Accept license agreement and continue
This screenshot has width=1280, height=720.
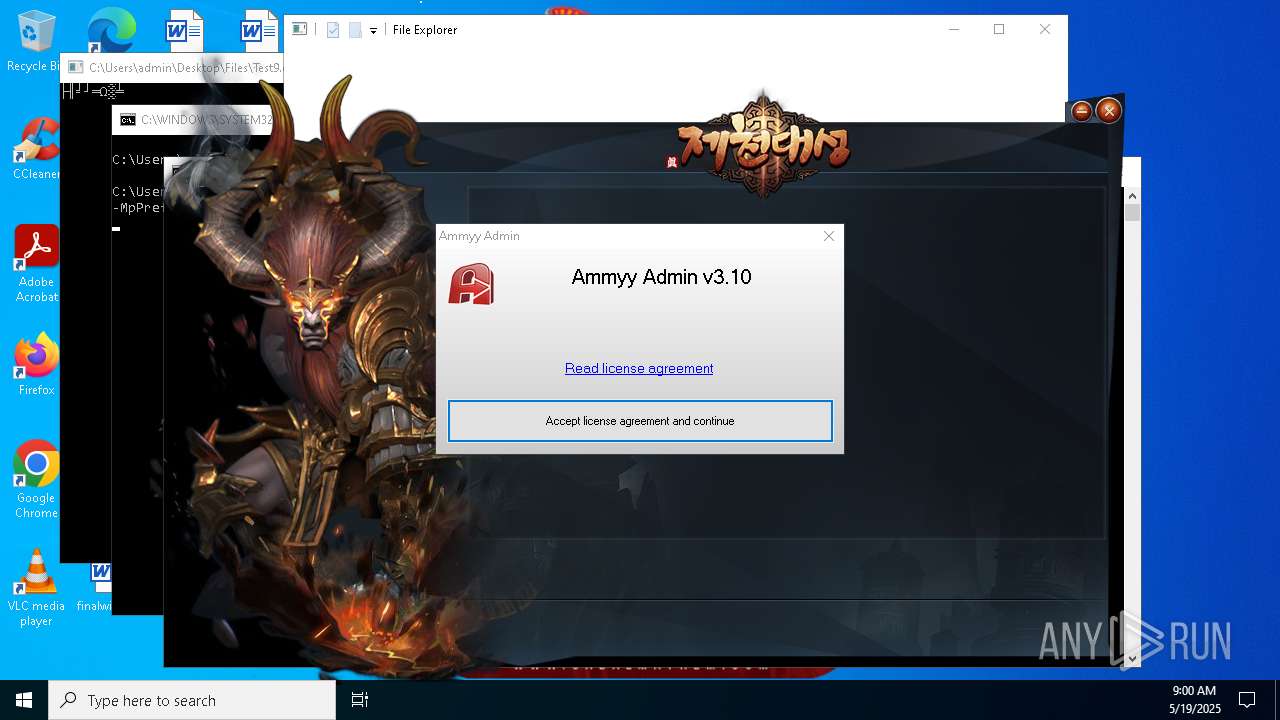coord(640,421)
